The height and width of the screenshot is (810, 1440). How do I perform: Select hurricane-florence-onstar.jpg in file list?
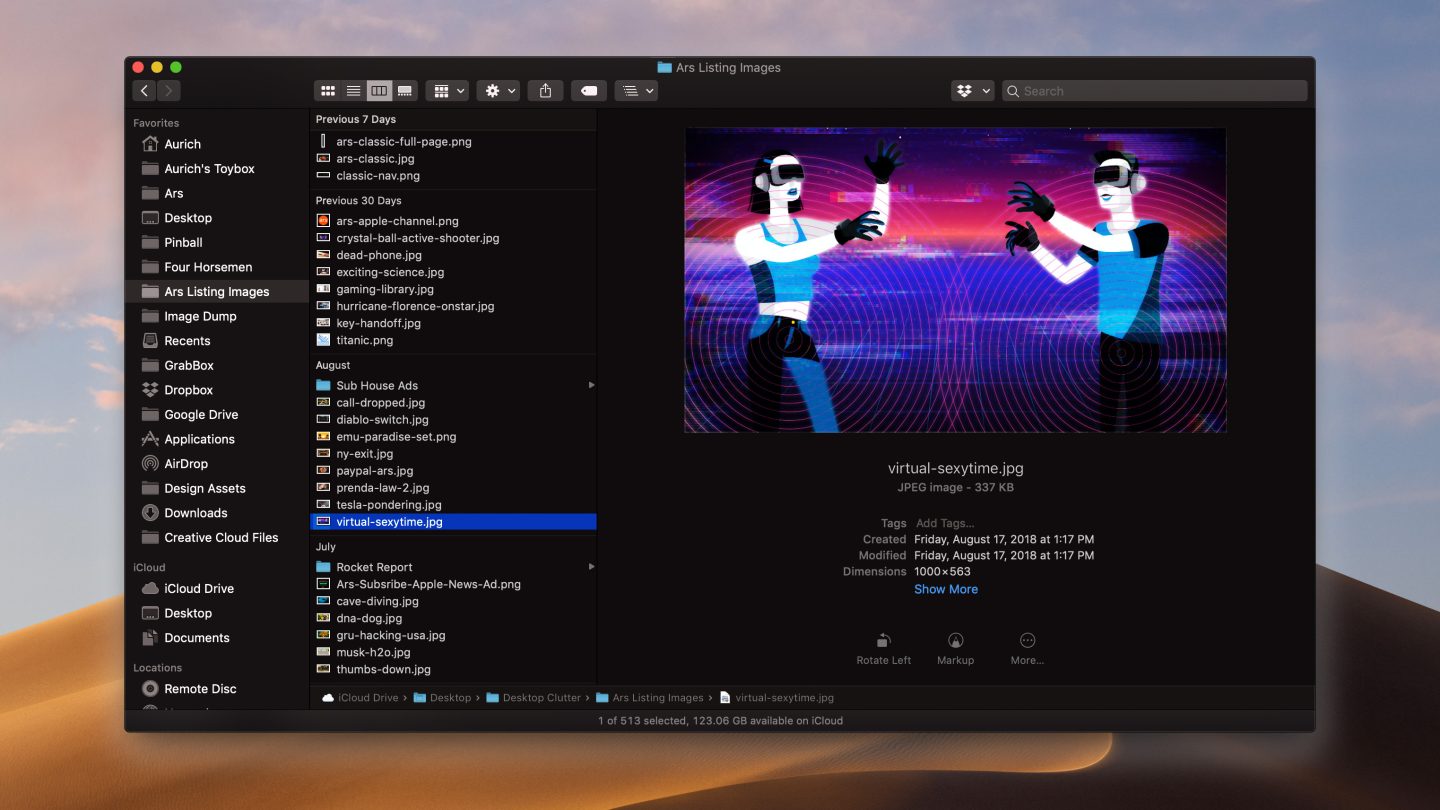412,306
